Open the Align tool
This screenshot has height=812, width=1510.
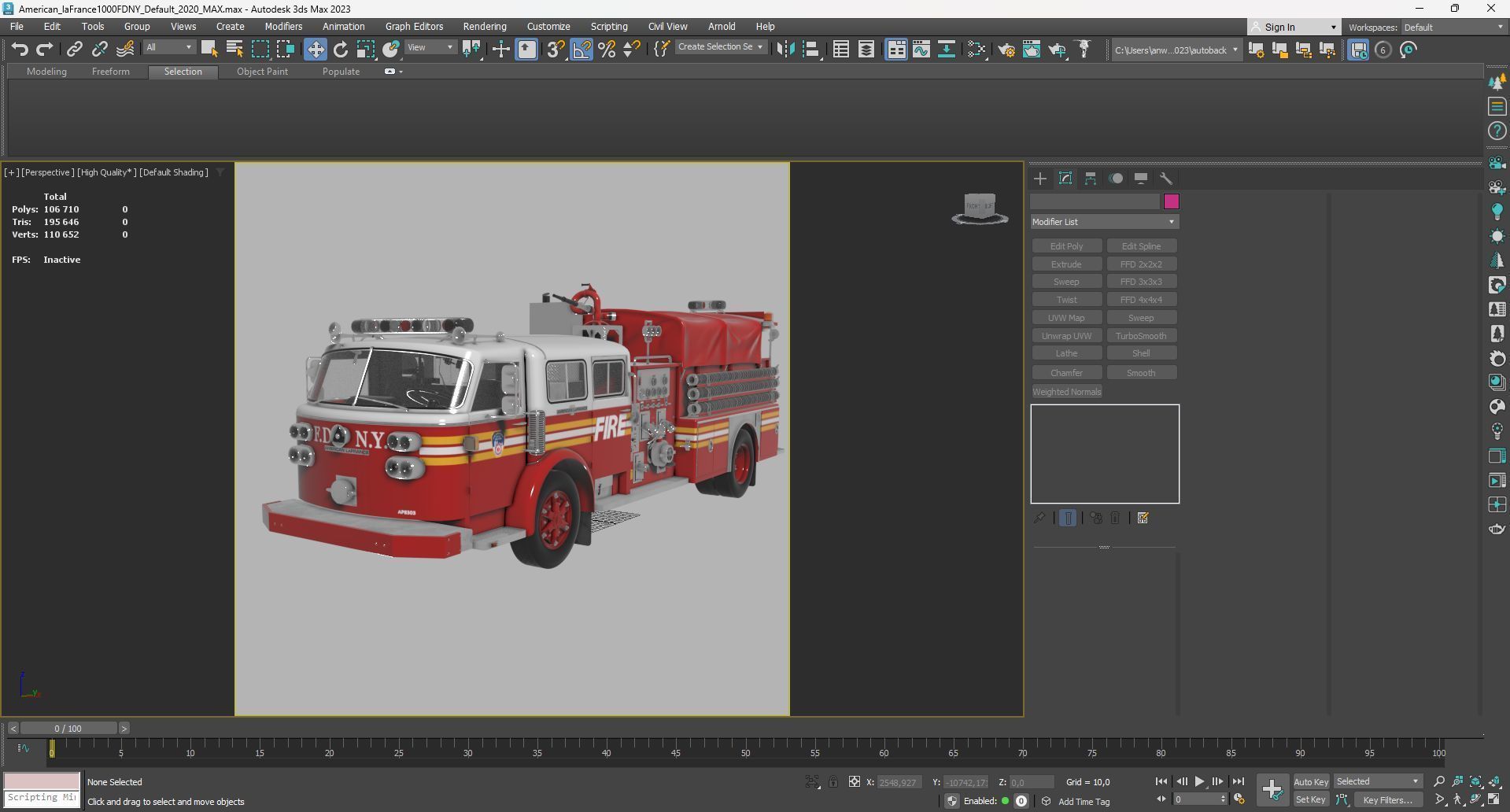810,50
